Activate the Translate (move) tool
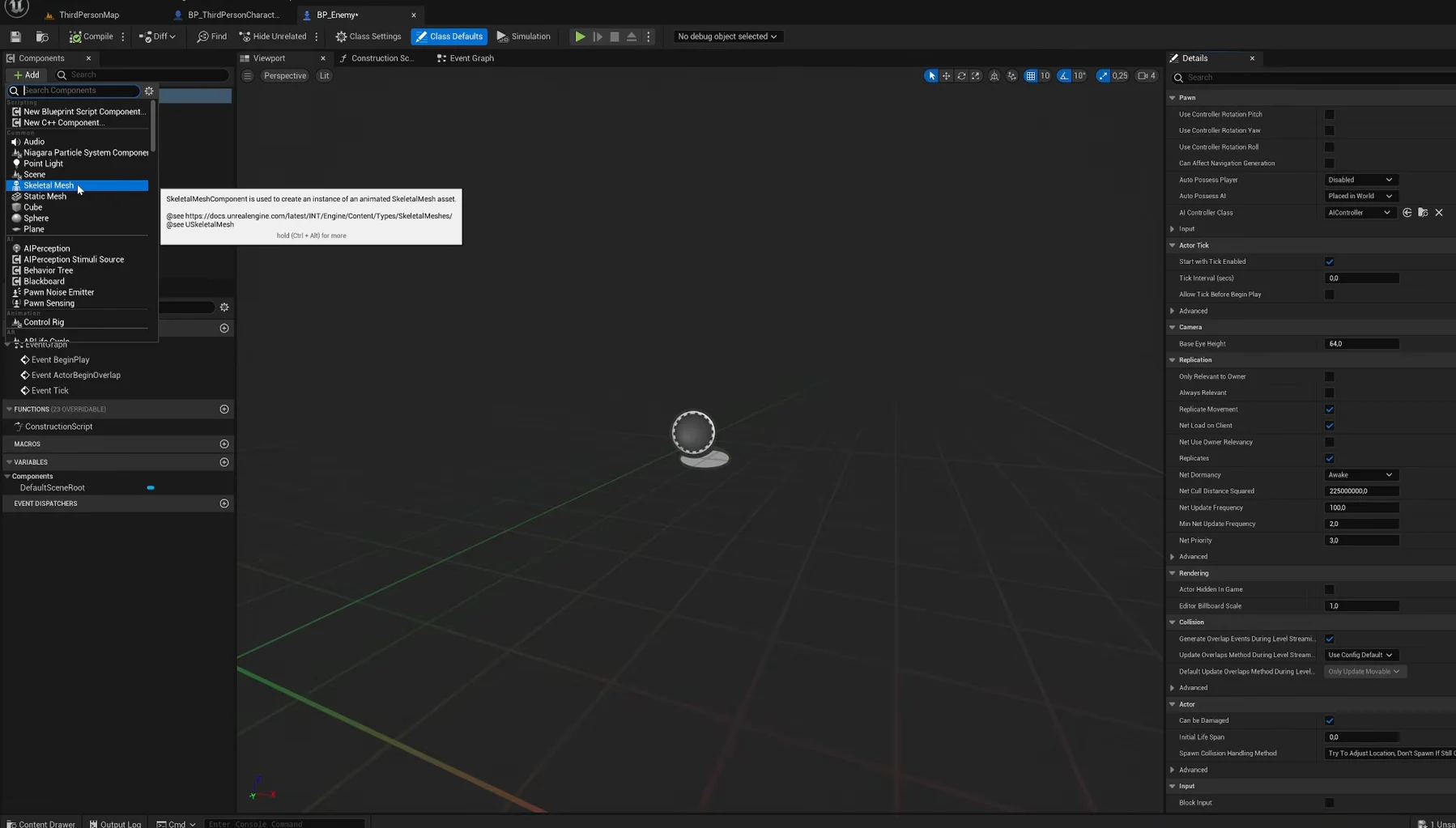The image size is (1456, 828). coord(946,76)
